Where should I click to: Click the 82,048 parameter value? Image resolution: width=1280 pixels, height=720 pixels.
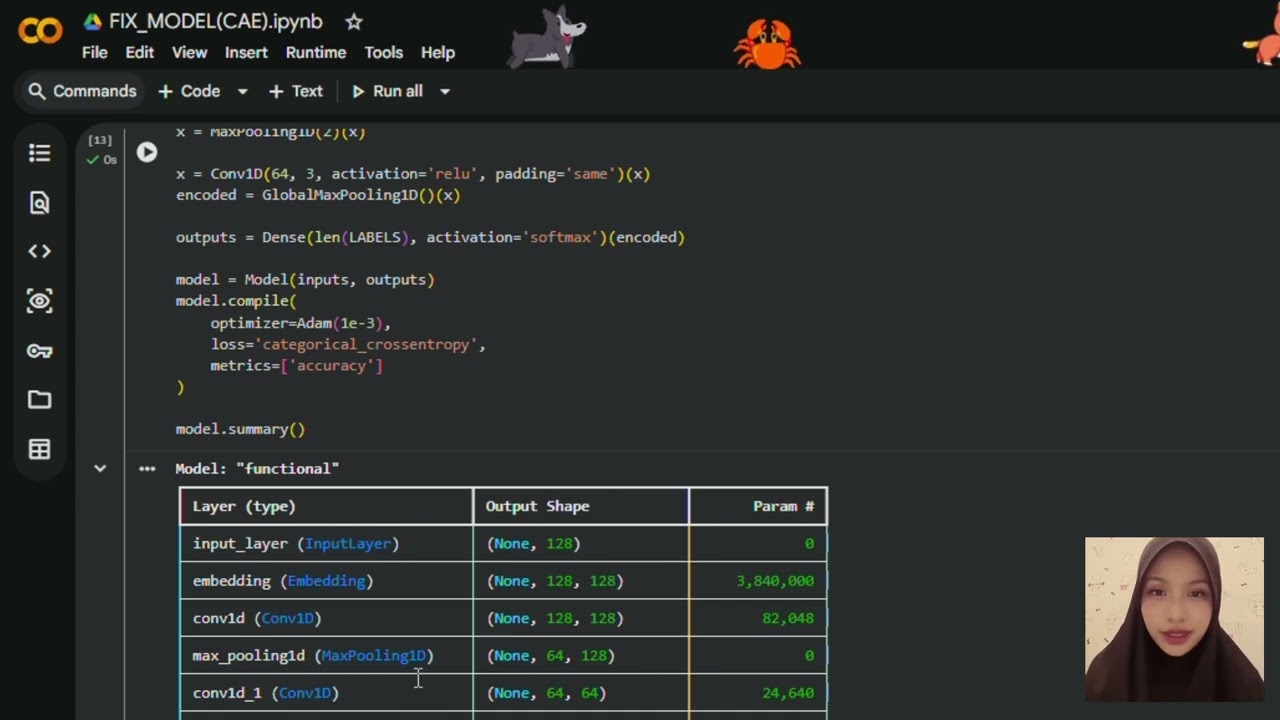click(788, 618)
